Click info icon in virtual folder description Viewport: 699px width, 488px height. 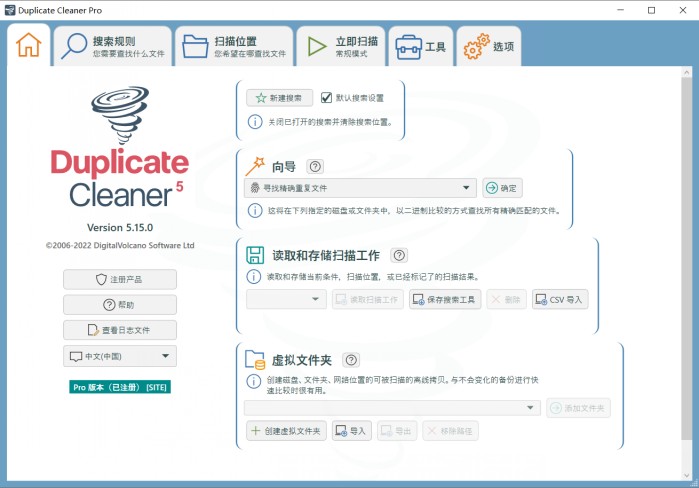click(x=254, y=381)
